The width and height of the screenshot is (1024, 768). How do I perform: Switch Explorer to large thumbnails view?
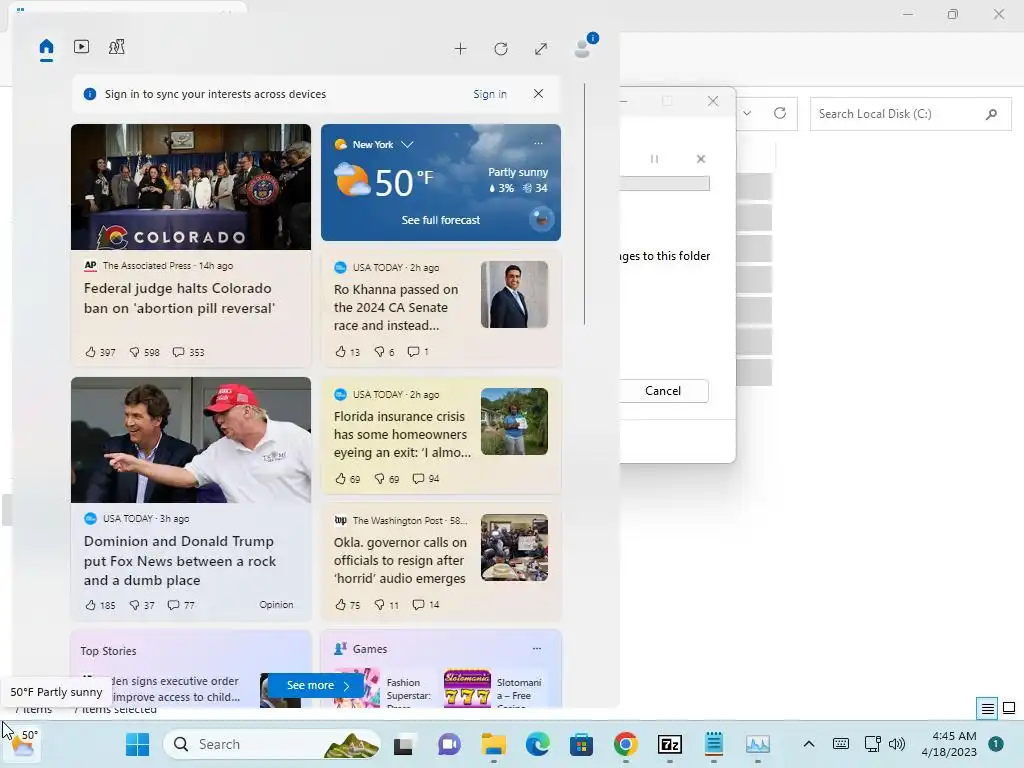pos(1009,708)
